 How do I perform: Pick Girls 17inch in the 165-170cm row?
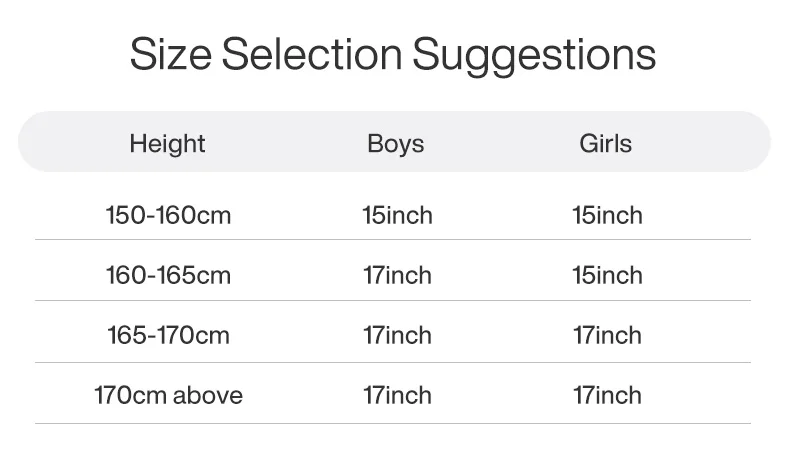[x=607, y=335]
